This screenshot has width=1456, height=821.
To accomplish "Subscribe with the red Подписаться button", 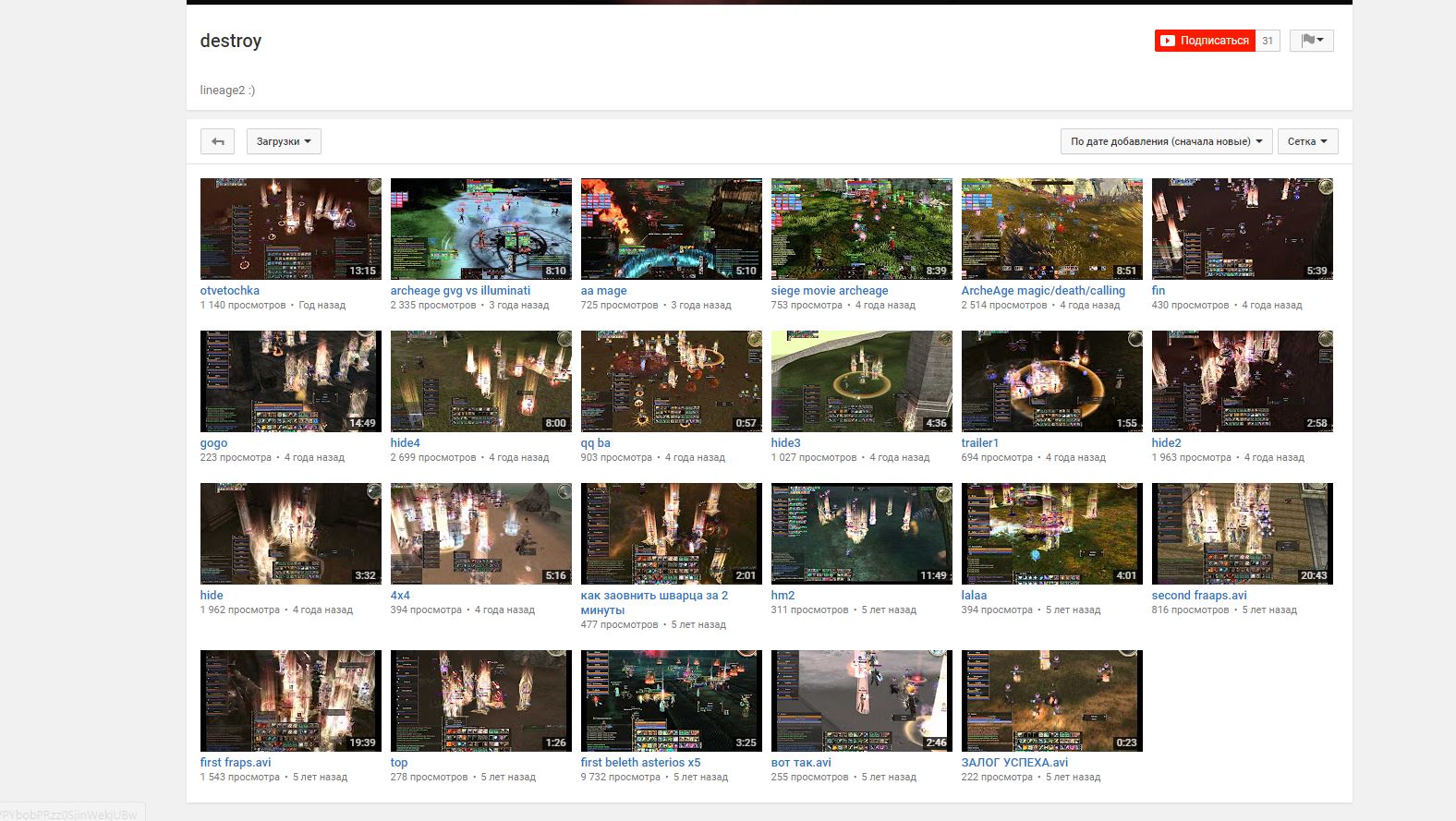I will [1205, 41].
